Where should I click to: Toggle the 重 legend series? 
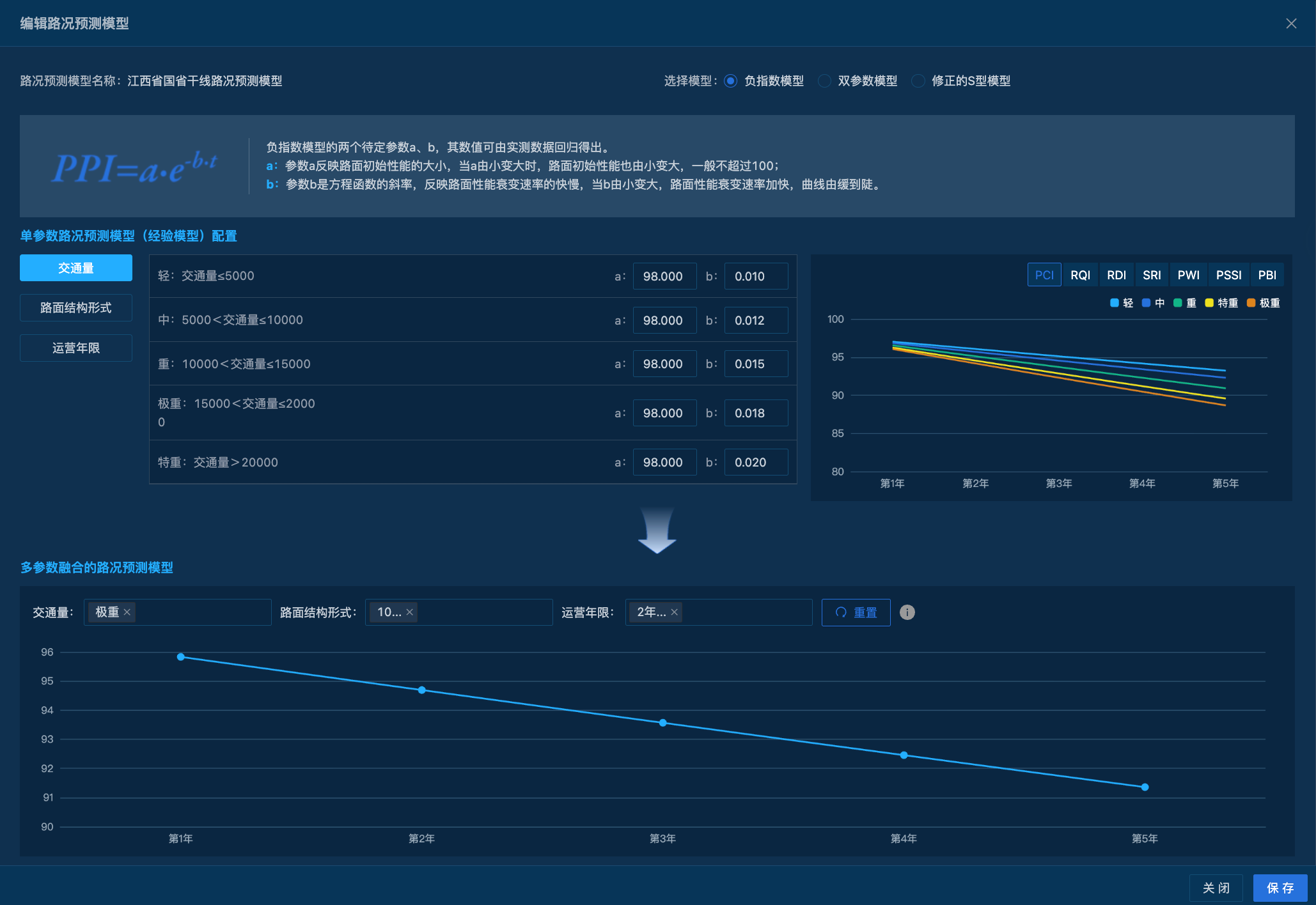click(x=1185, y=303)
